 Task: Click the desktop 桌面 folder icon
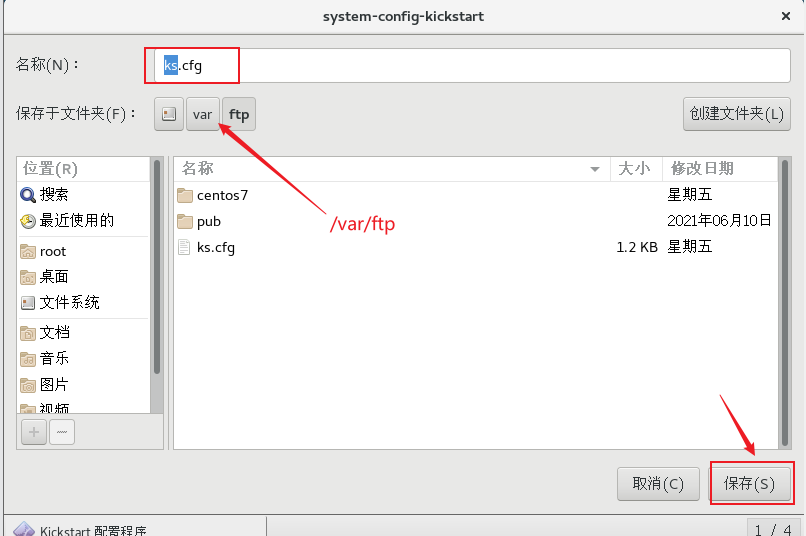pyautogui.click(x=28, y=277)
